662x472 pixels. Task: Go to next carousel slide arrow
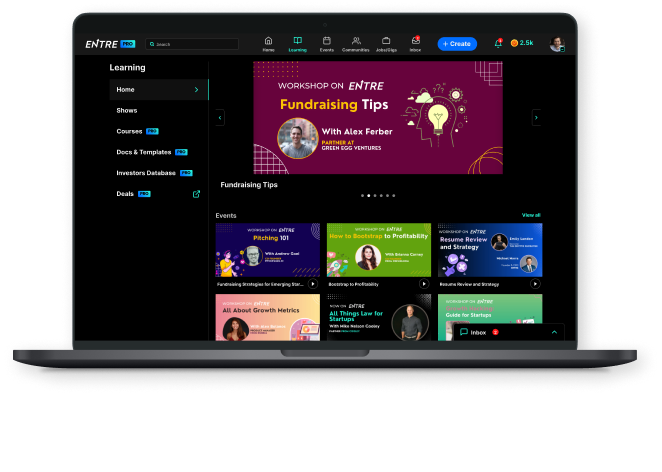(x=536, y=117)
